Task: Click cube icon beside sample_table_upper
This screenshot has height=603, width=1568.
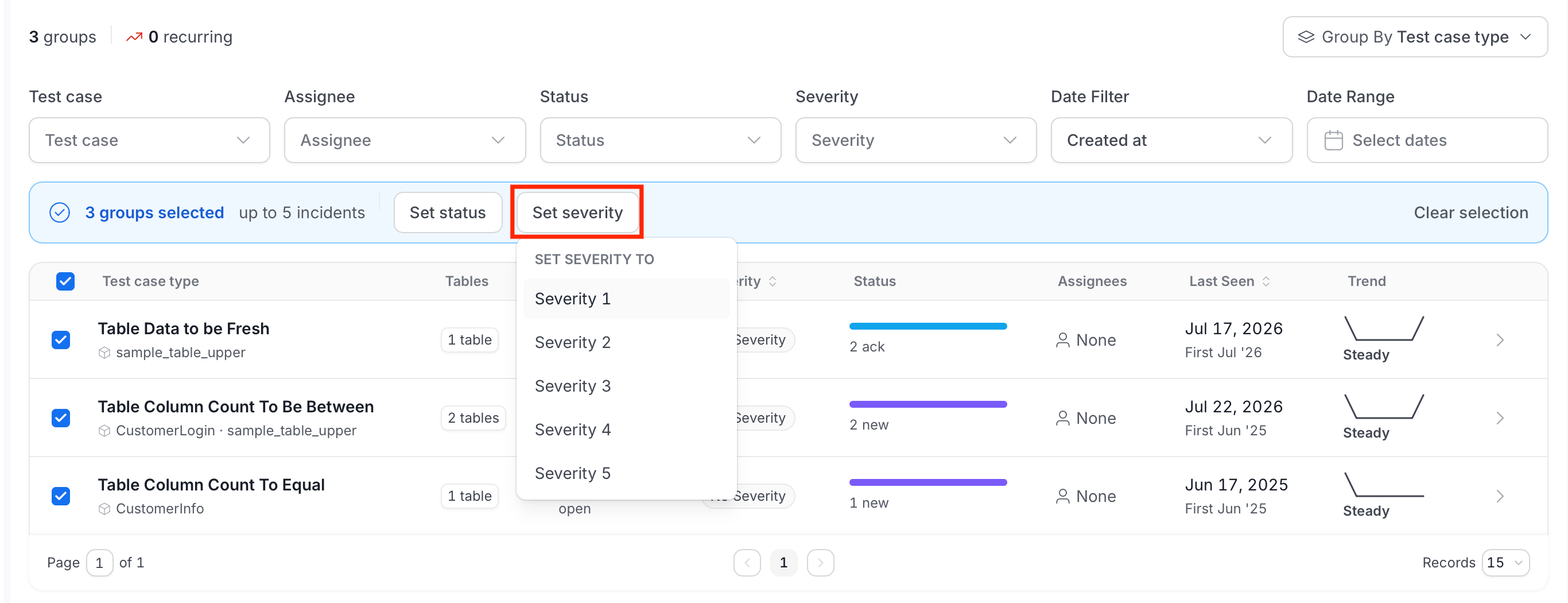Action: tap(104, 353)
